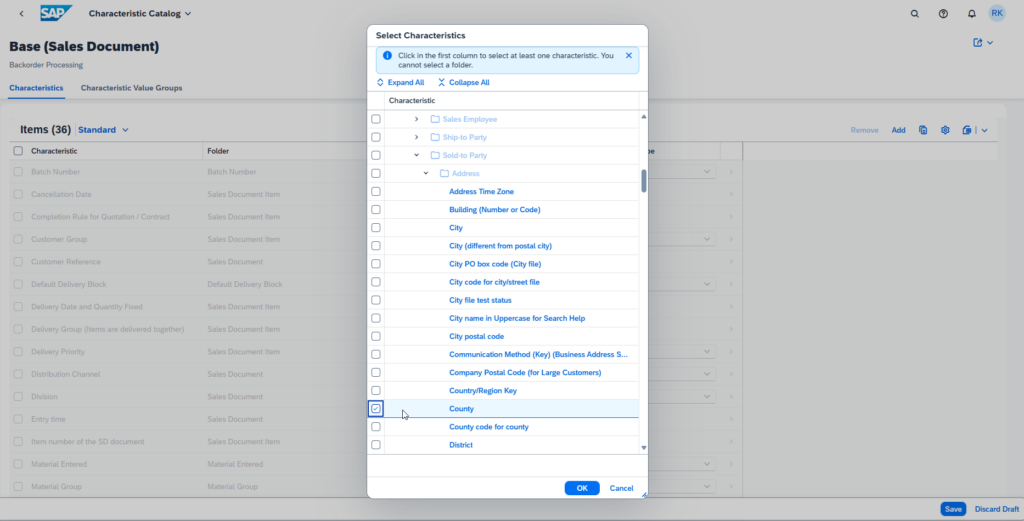Select all items via the header checkbox
1024x521 pixels.
(x=18, y=151)
